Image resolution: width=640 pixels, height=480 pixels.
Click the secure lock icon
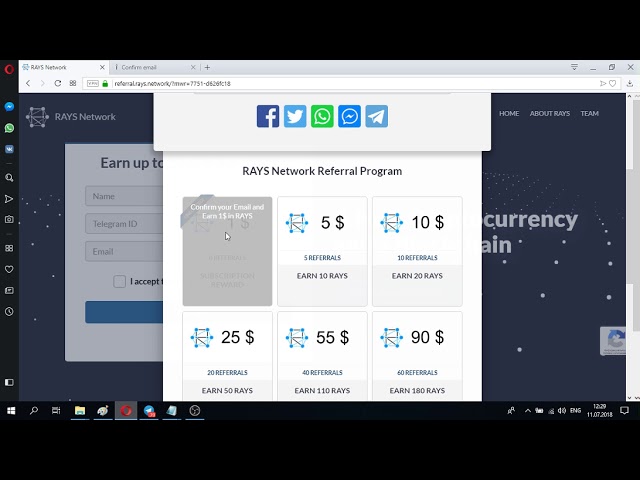coord(105,83)
